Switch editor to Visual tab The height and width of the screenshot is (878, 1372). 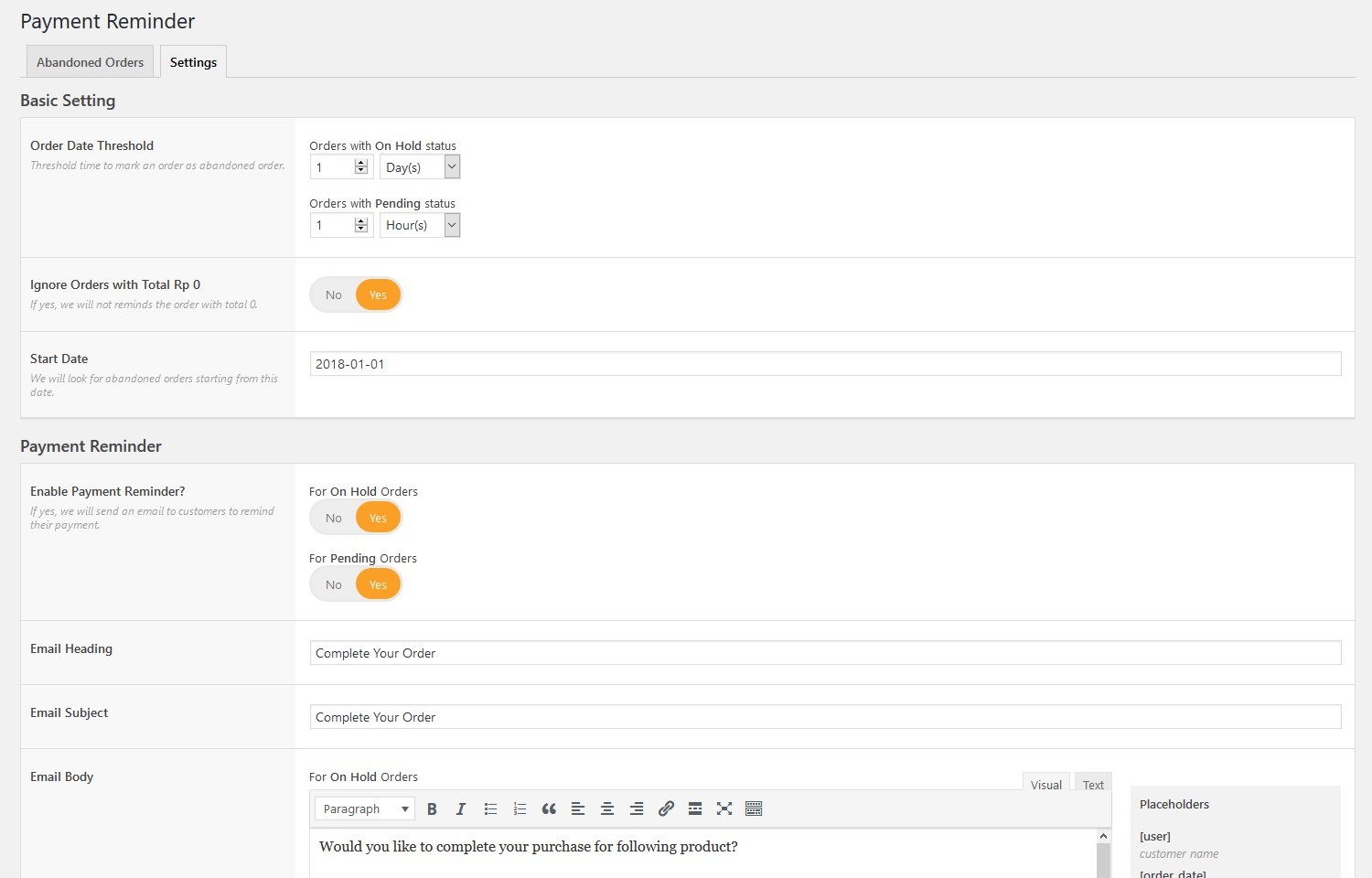(1046, 784)
